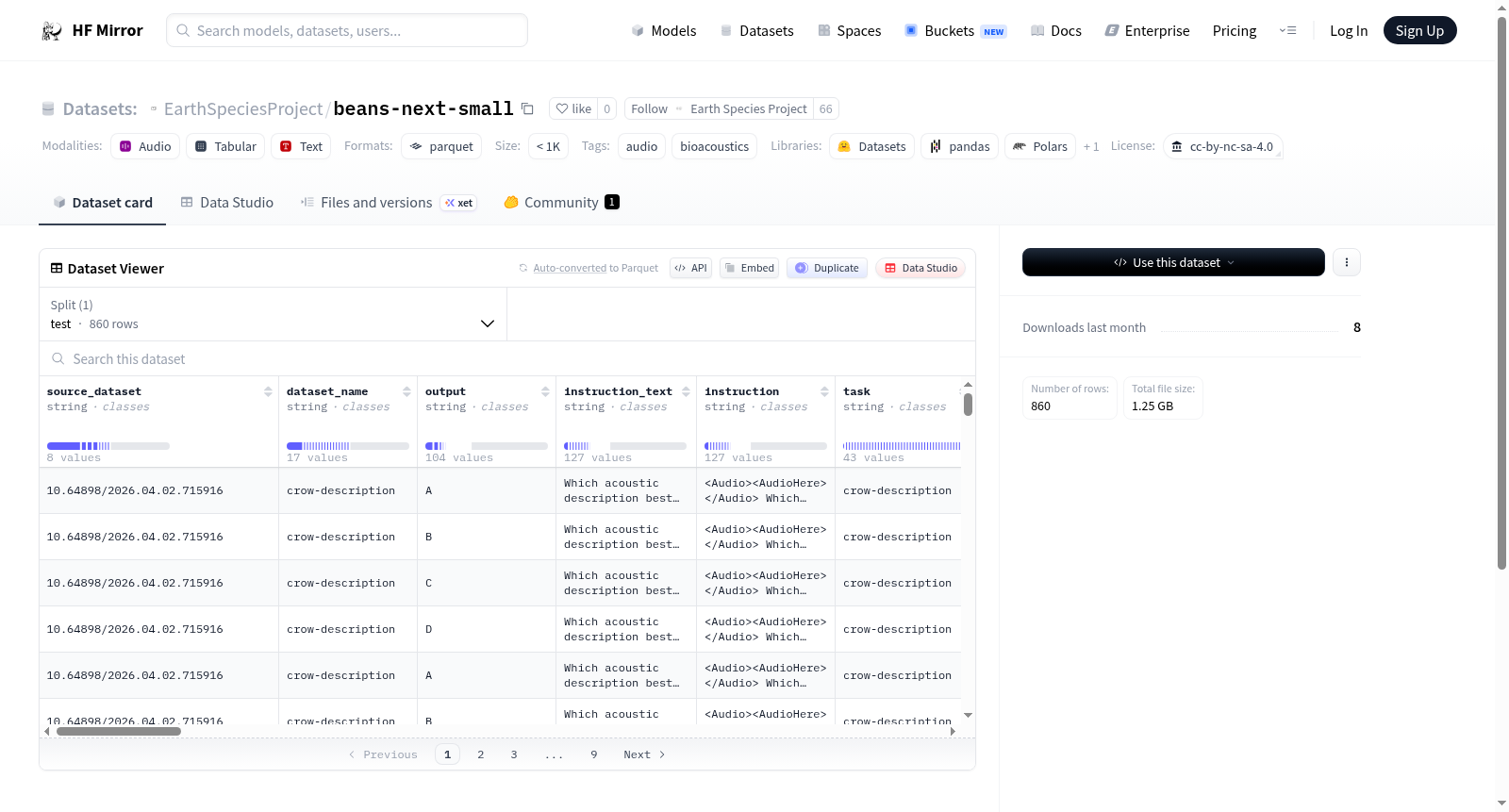Image resolution: width=1509 pixels, height=812 pixels.
Task: Open the Pricing page
Action: (x=1235, y=30)
